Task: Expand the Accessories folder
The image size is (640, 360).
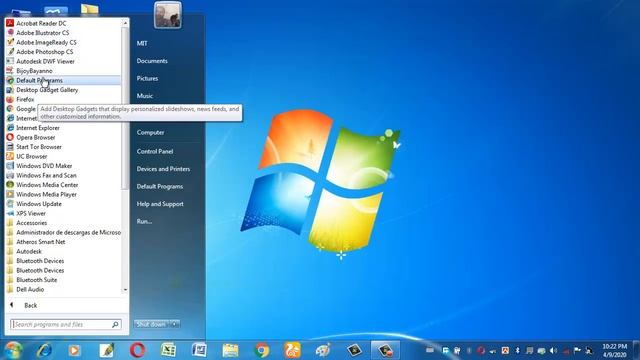Action: pyautogui.click(x=63, y=223)
